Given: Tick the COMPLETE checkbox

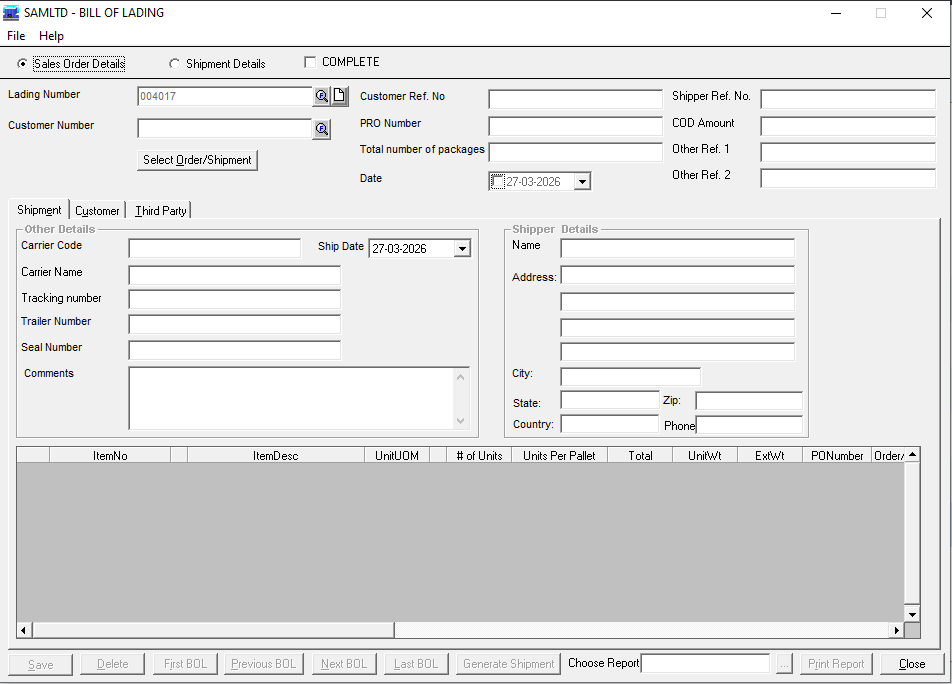Looking at the screenshot, I should [310, 62].
